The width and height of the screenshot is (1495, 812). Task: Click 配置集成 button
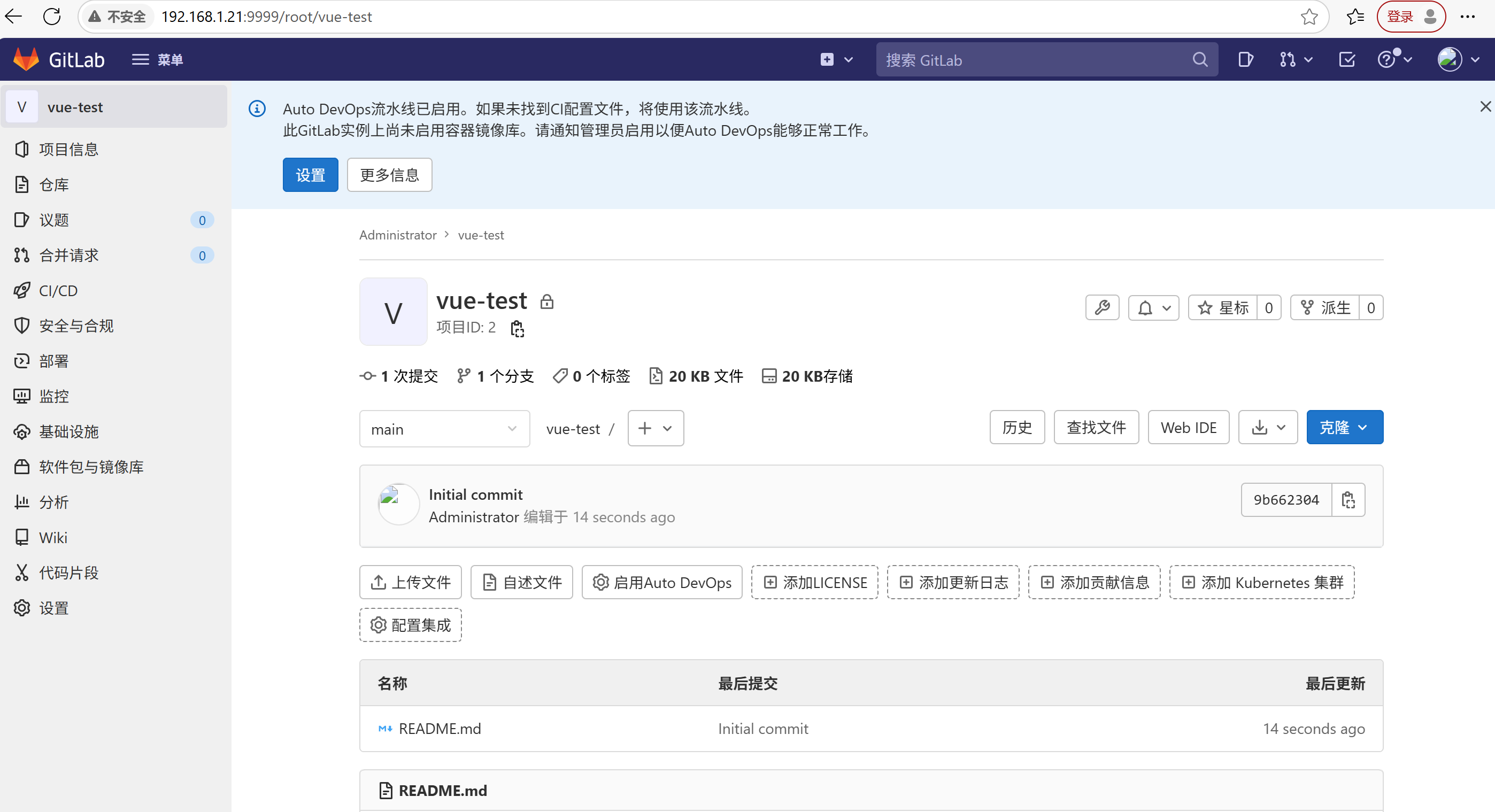410,625
